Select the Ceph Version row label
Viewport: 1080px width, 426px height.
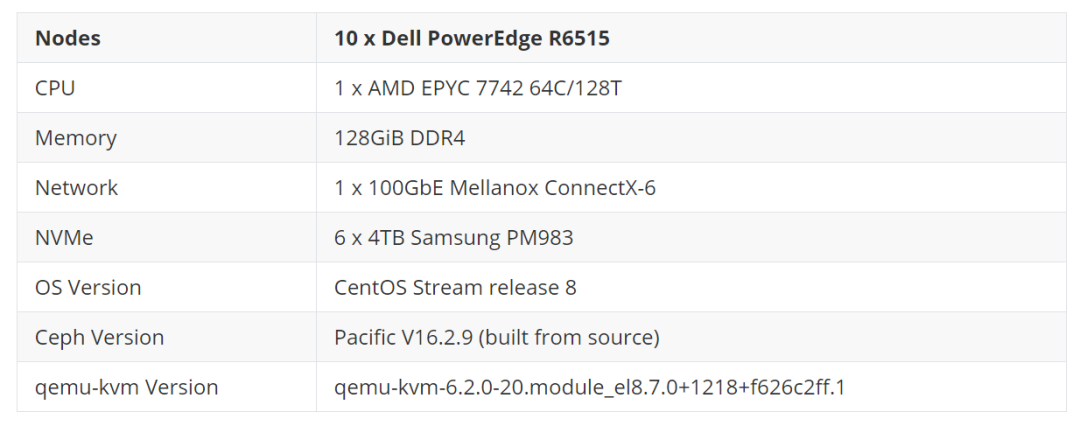pyautogui.click(x=99, y=338)
